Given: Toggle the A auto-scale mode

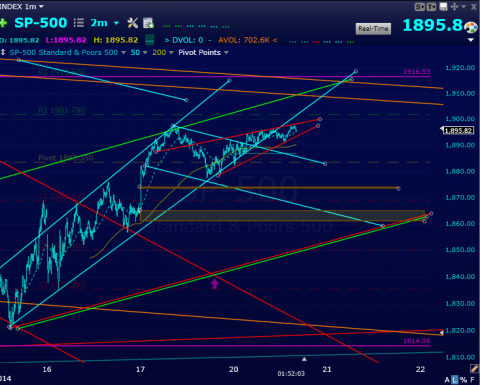Looking at the screenshot, I should coord(447,380).
